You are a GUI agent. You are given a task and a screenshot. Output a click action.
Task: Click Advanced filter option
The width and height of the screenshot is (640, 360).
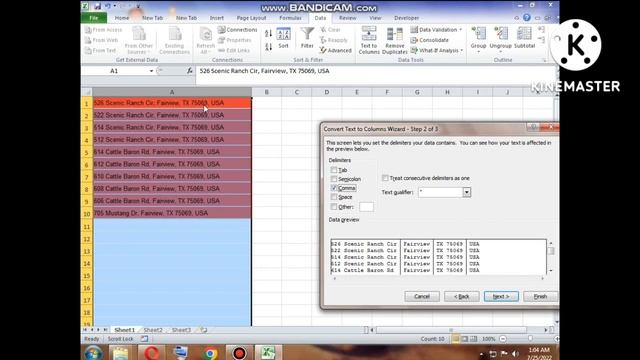[336, 50]
